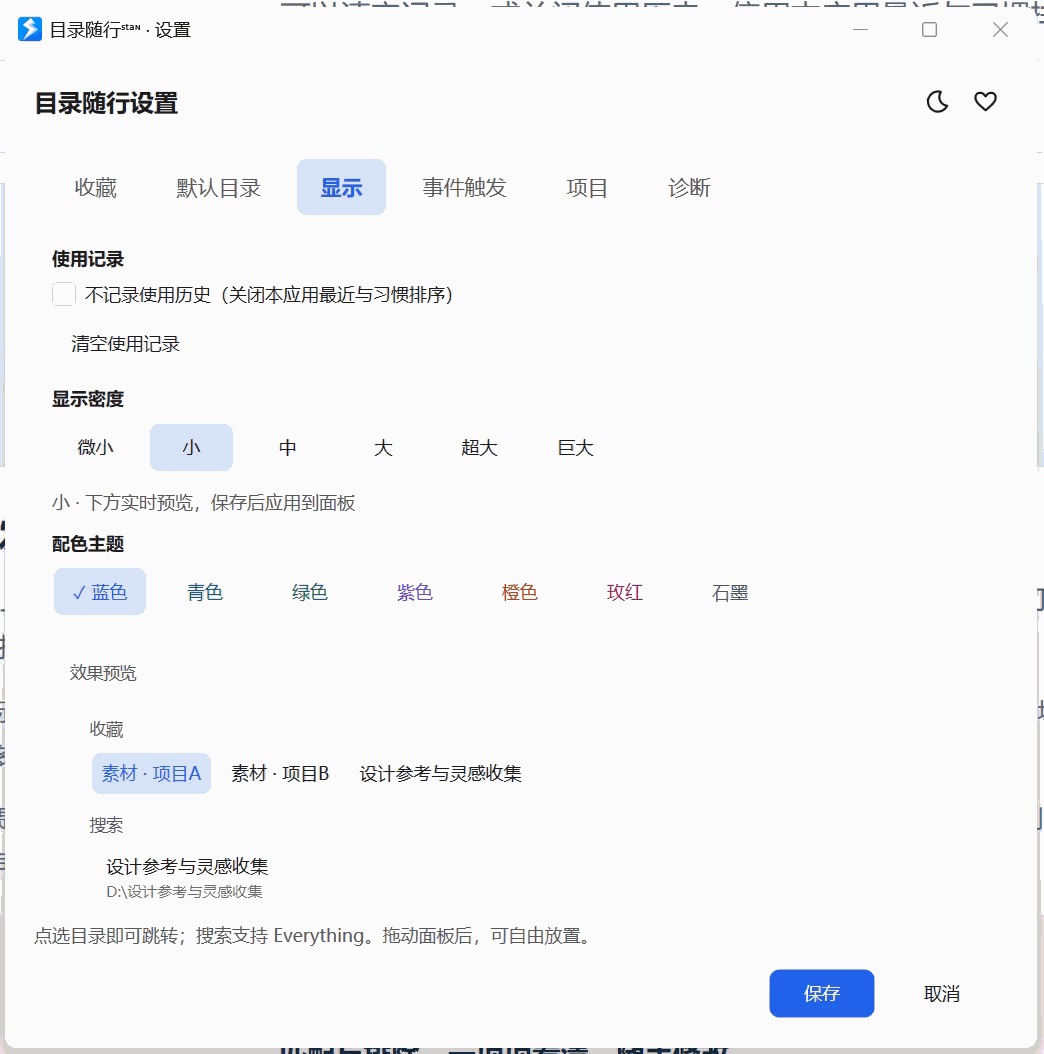1044x1054 pixels.
Task: Choose 微小 display density
Action: (95, 448)
